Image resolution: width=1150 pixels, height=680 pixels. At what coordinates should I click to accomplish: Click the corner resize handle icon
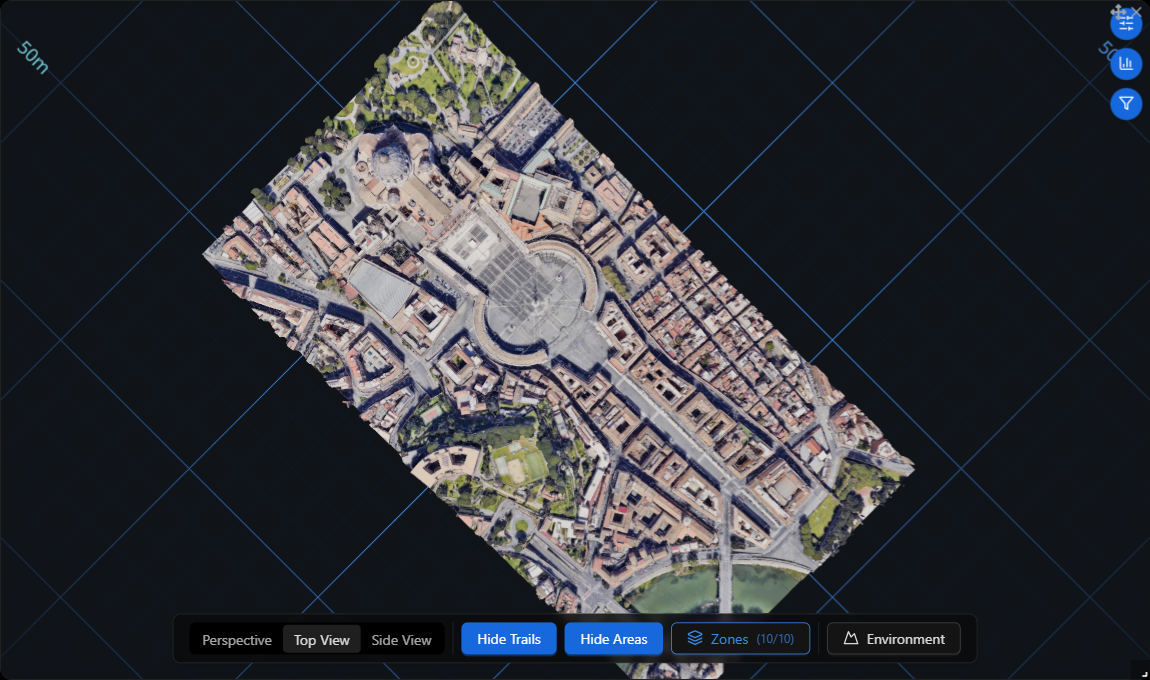tap(1144, 673)
